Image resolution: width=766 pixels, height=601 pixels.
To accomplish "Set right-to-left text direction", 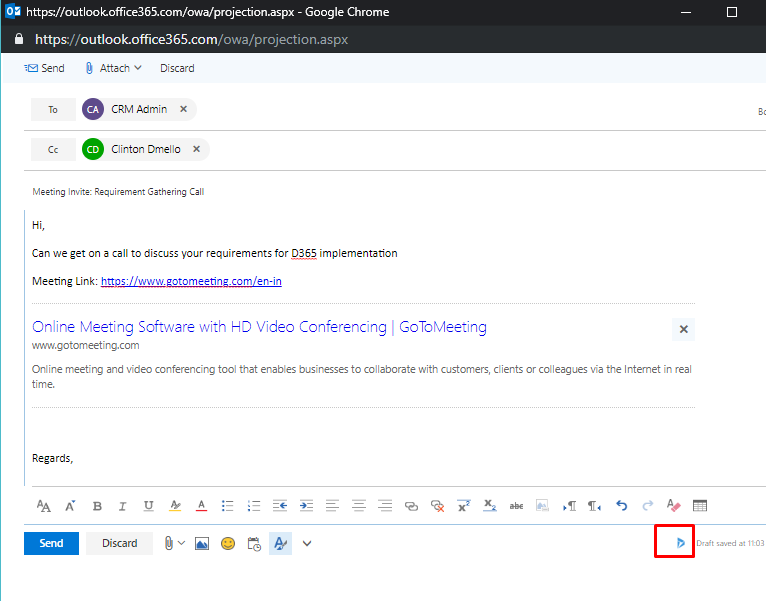I will (x=595, y=506).
